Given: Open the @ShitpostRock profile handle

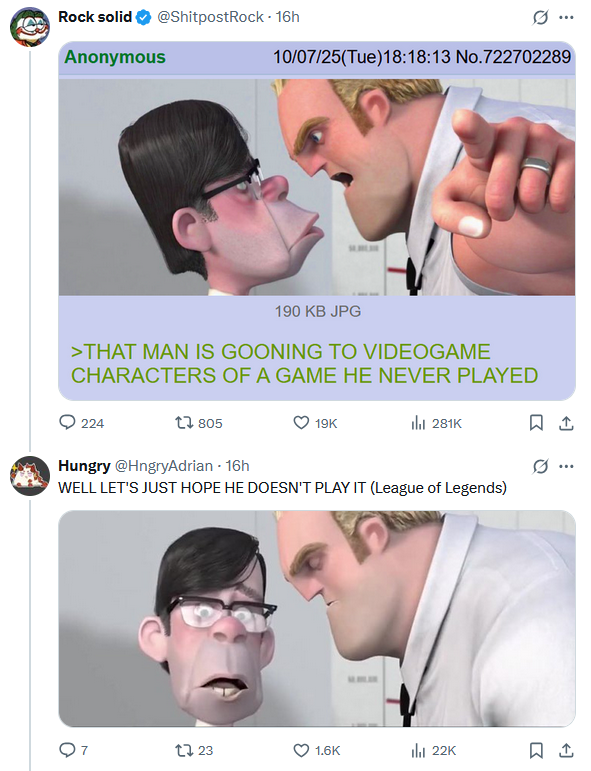Looking at the screenshot, I should point(210,17).
